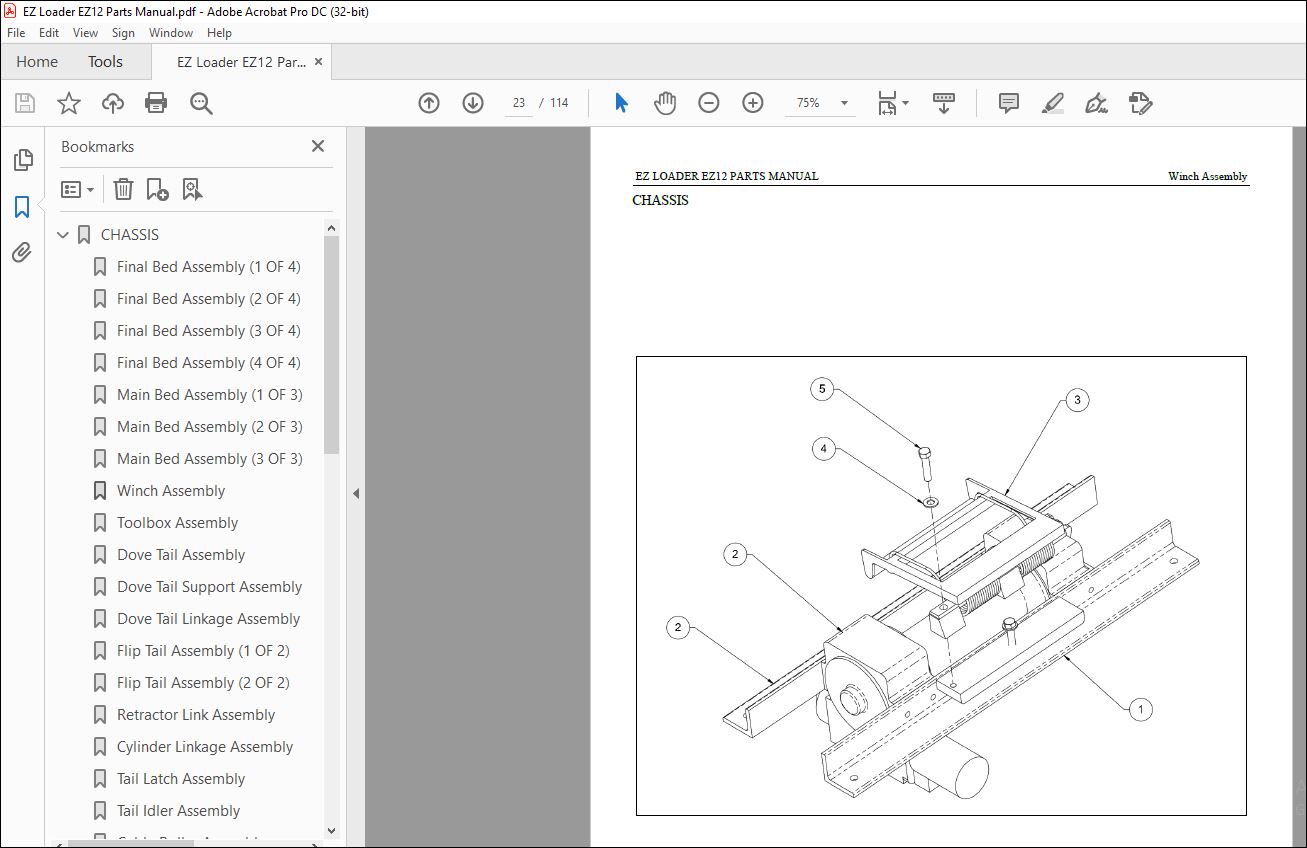This screenshot has height=848, width=1307.
Task: Click the bookmarks scrollbar down arrow
Action: tap(332, 830)
